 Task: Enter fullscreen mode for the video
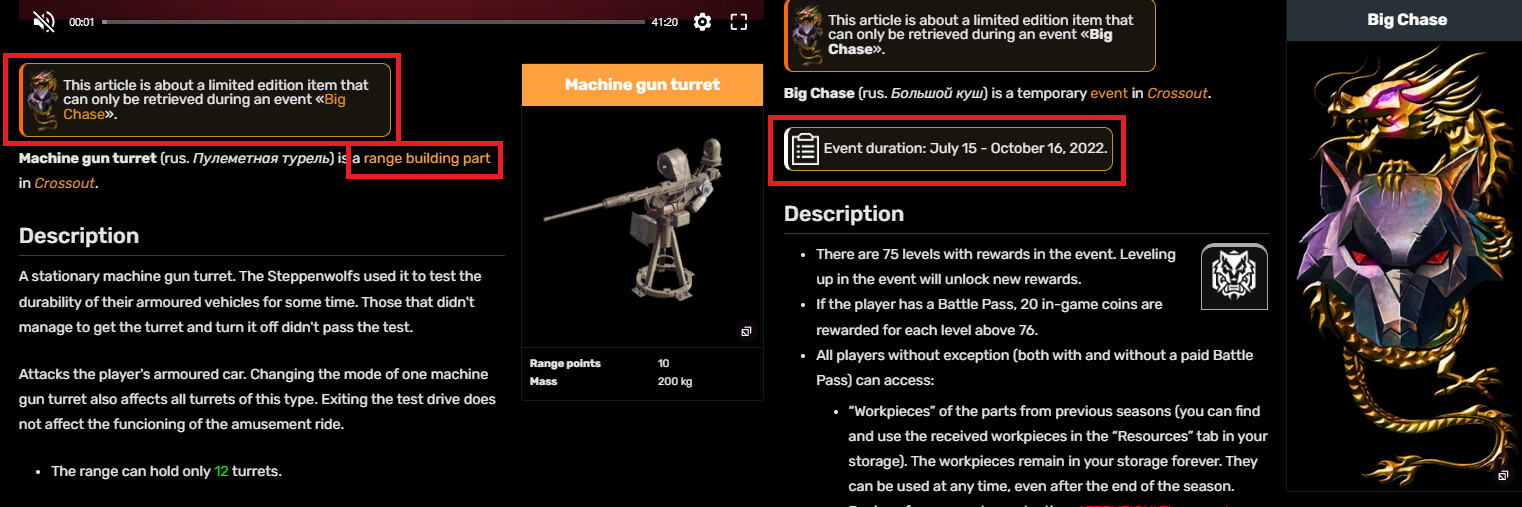[739, 21]
